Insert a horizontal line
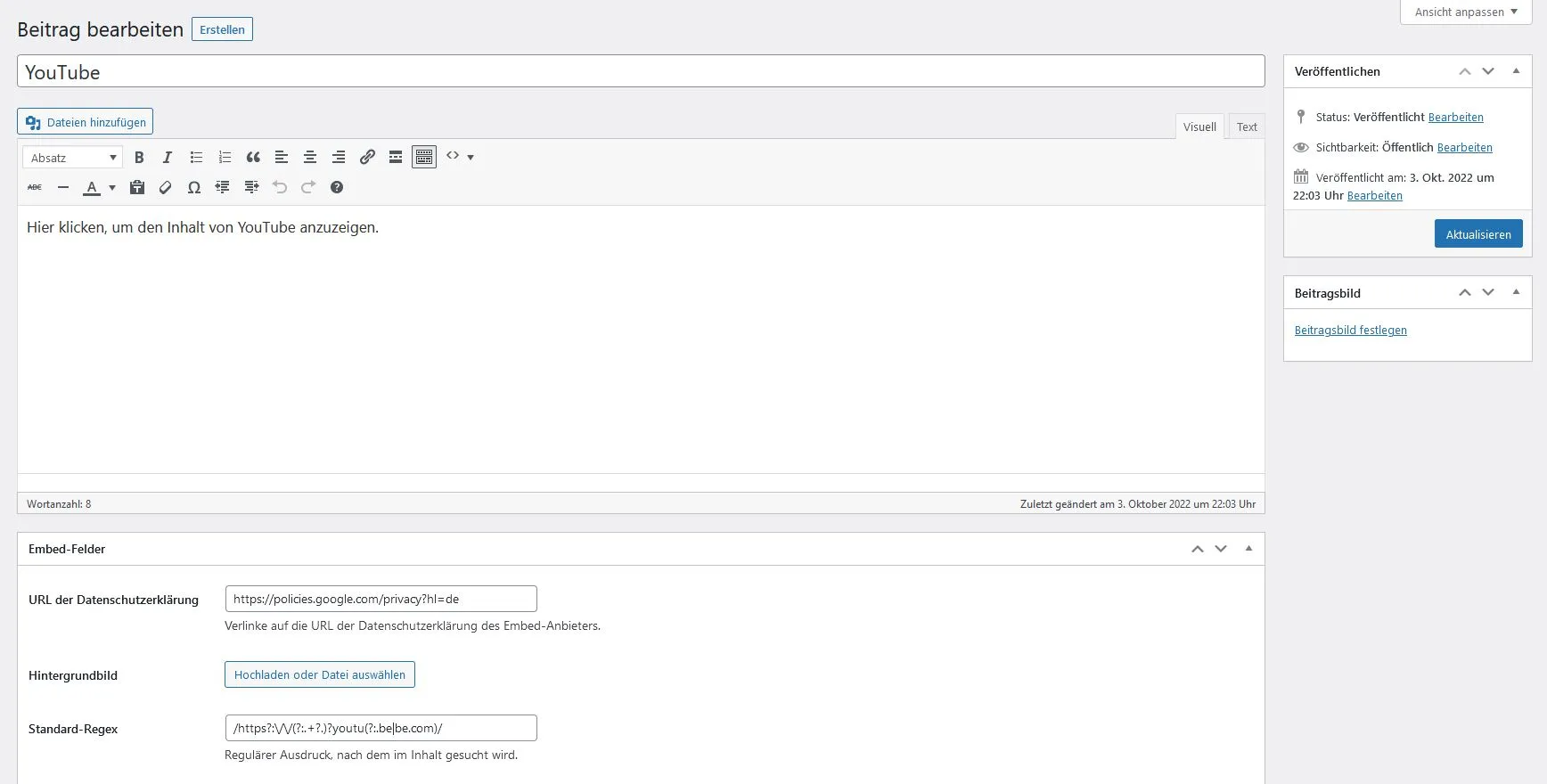1547x784 pixels. pyautogui.click(x=63, y=187)
